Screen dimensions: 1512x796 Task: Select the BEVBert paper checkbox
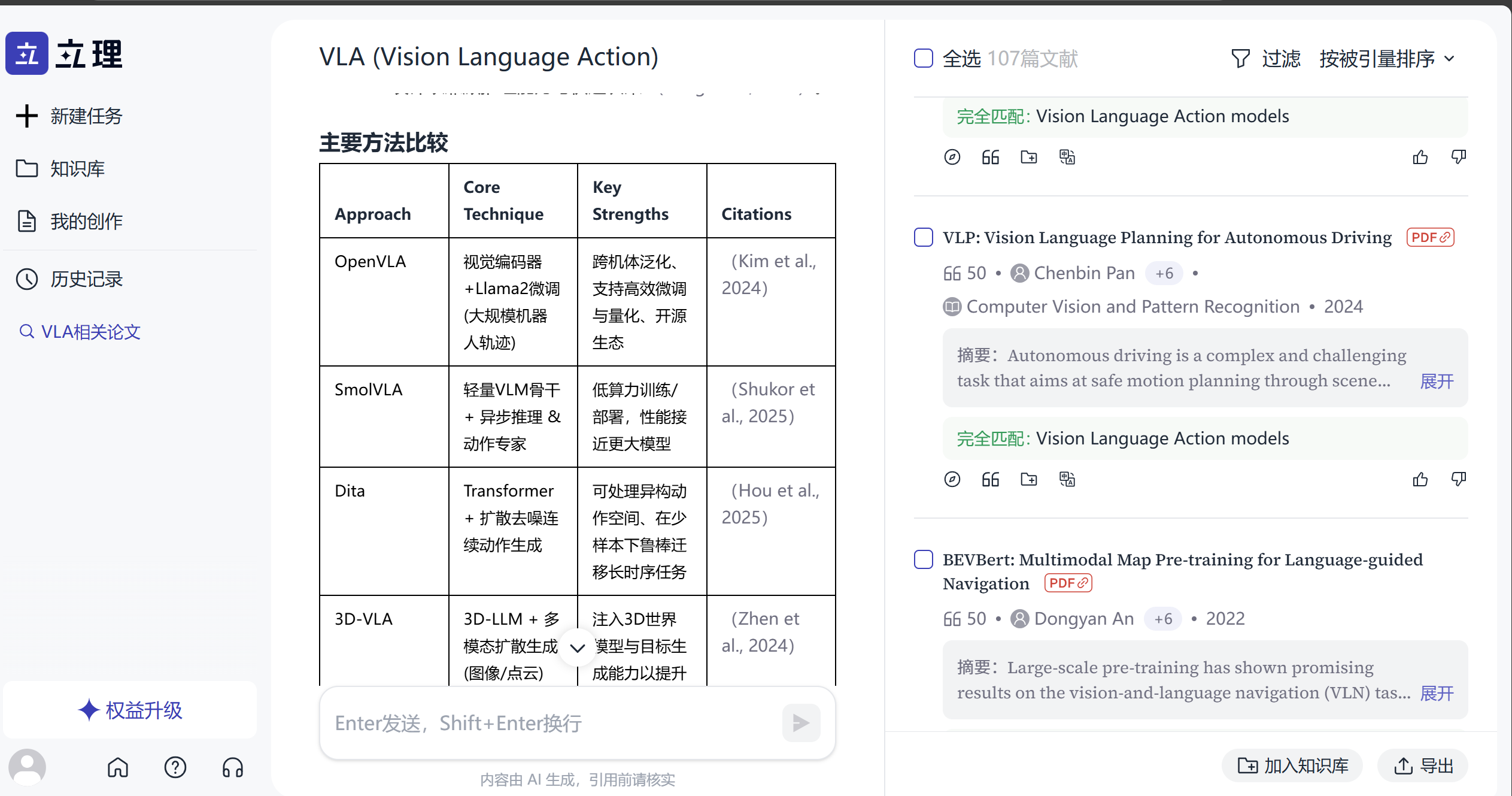[924, 559]
